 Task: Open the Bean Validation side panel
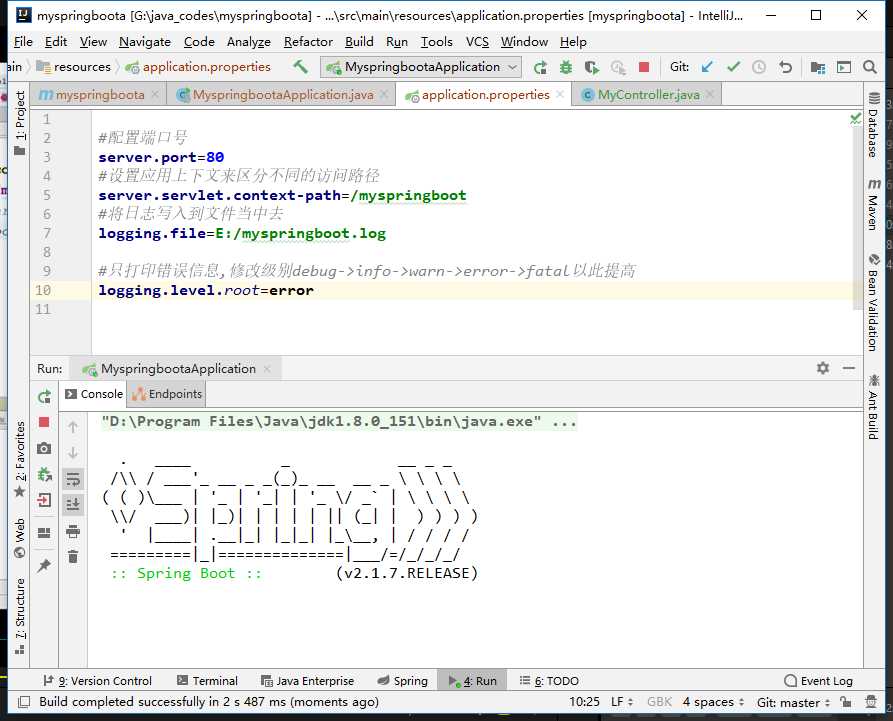[x=874, y=302]
